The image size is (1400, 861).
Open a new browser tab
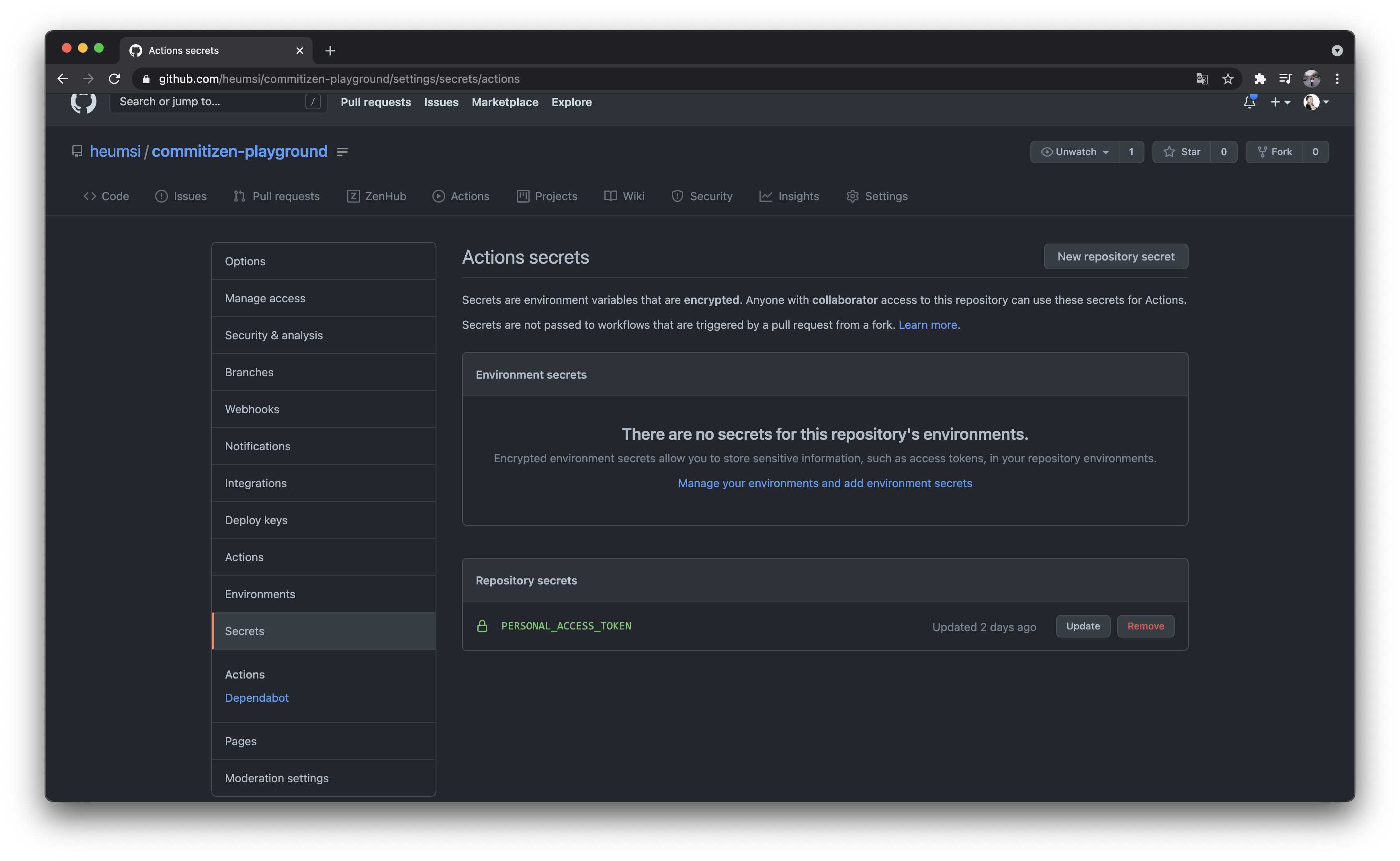[x=330, y=51]
